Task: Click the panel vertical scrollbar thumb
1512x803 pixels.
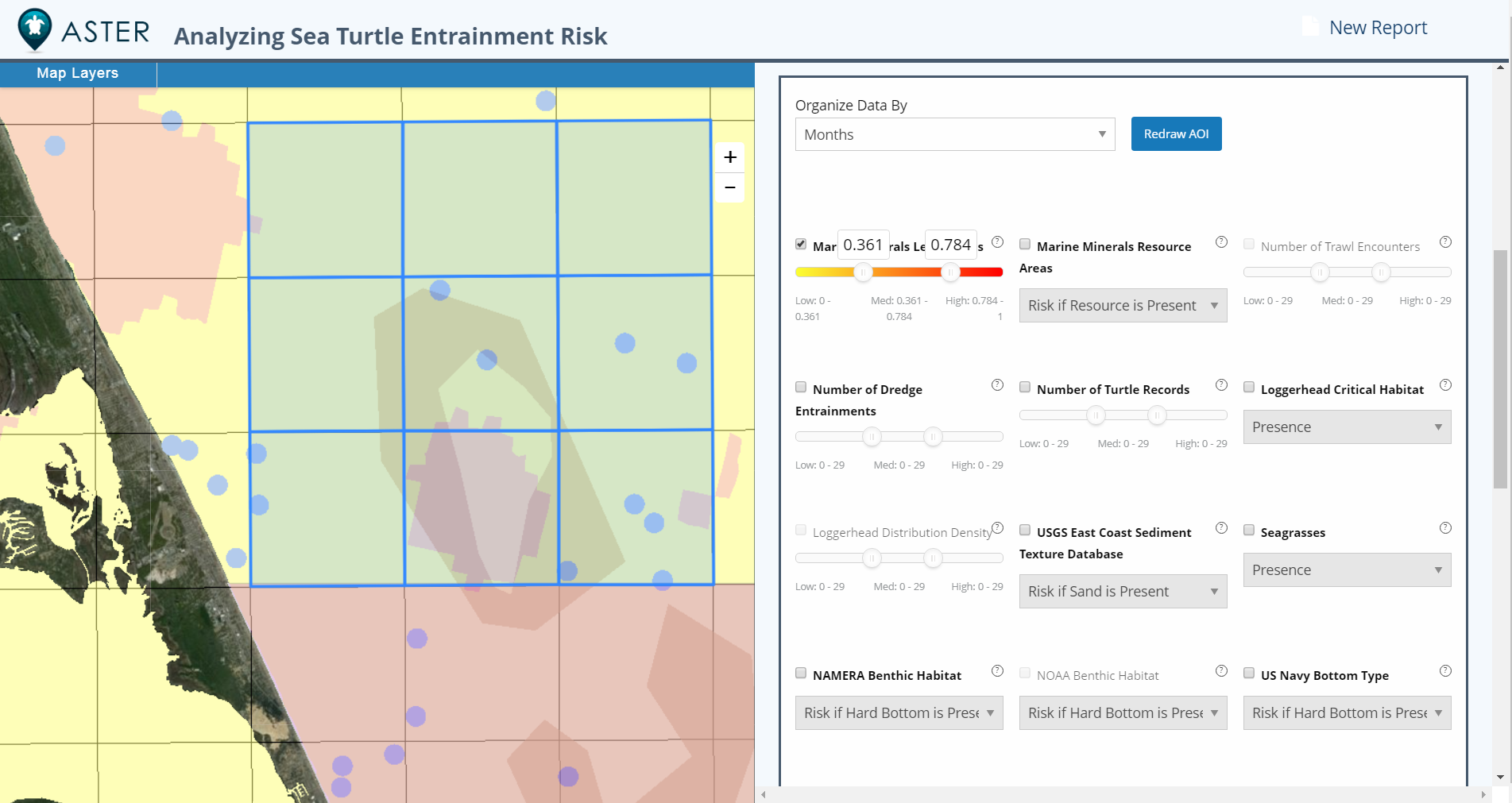Action: click(x=1500, y=369)
